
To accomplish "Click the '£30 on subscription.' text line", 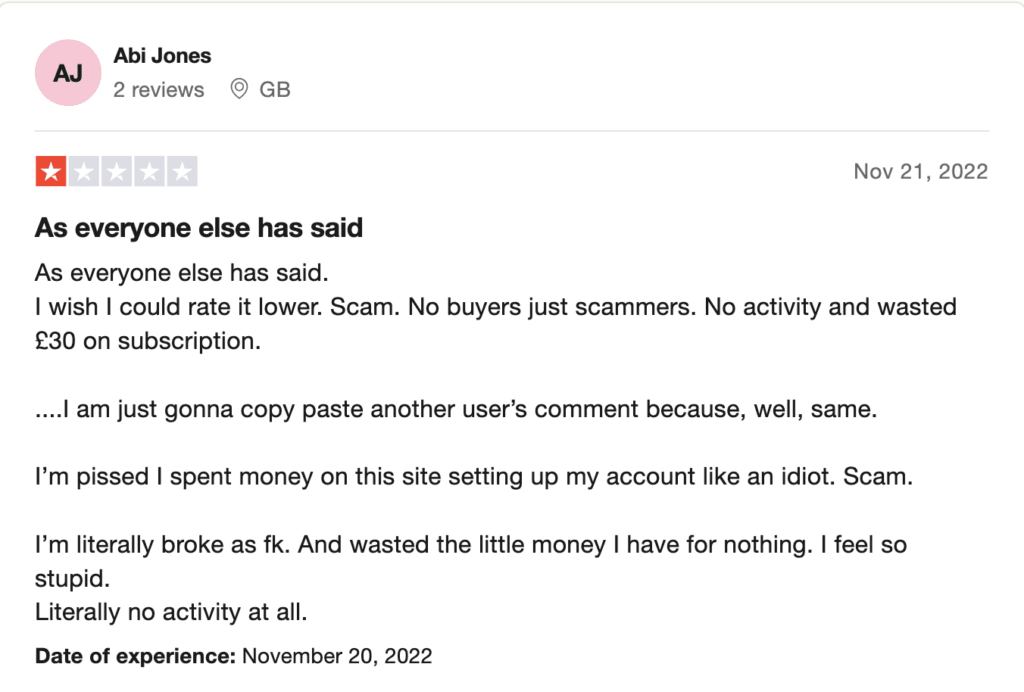I will 148,341.
